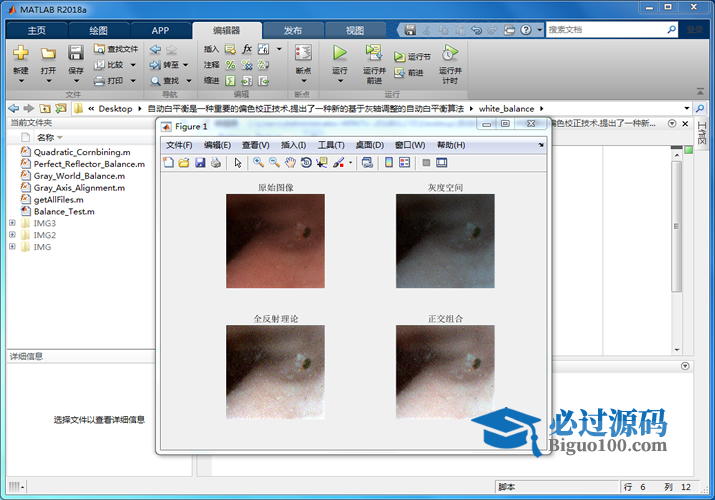Click Figure print icon
Image resolution: width=715 pixels, height=500 pixels.
(216, 163)
